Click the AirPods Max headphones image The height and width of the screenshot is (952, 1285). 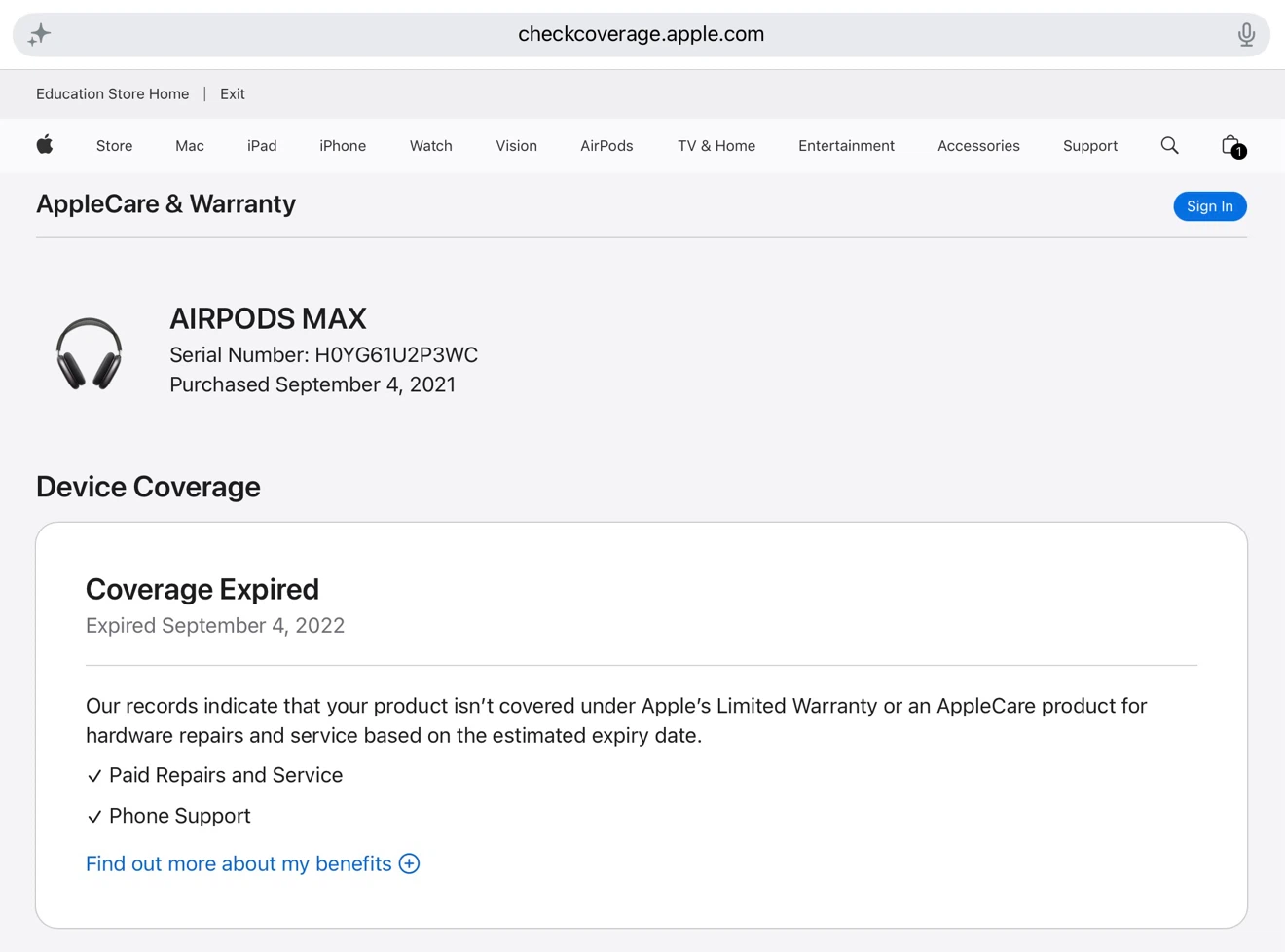[x=89, y=353]
